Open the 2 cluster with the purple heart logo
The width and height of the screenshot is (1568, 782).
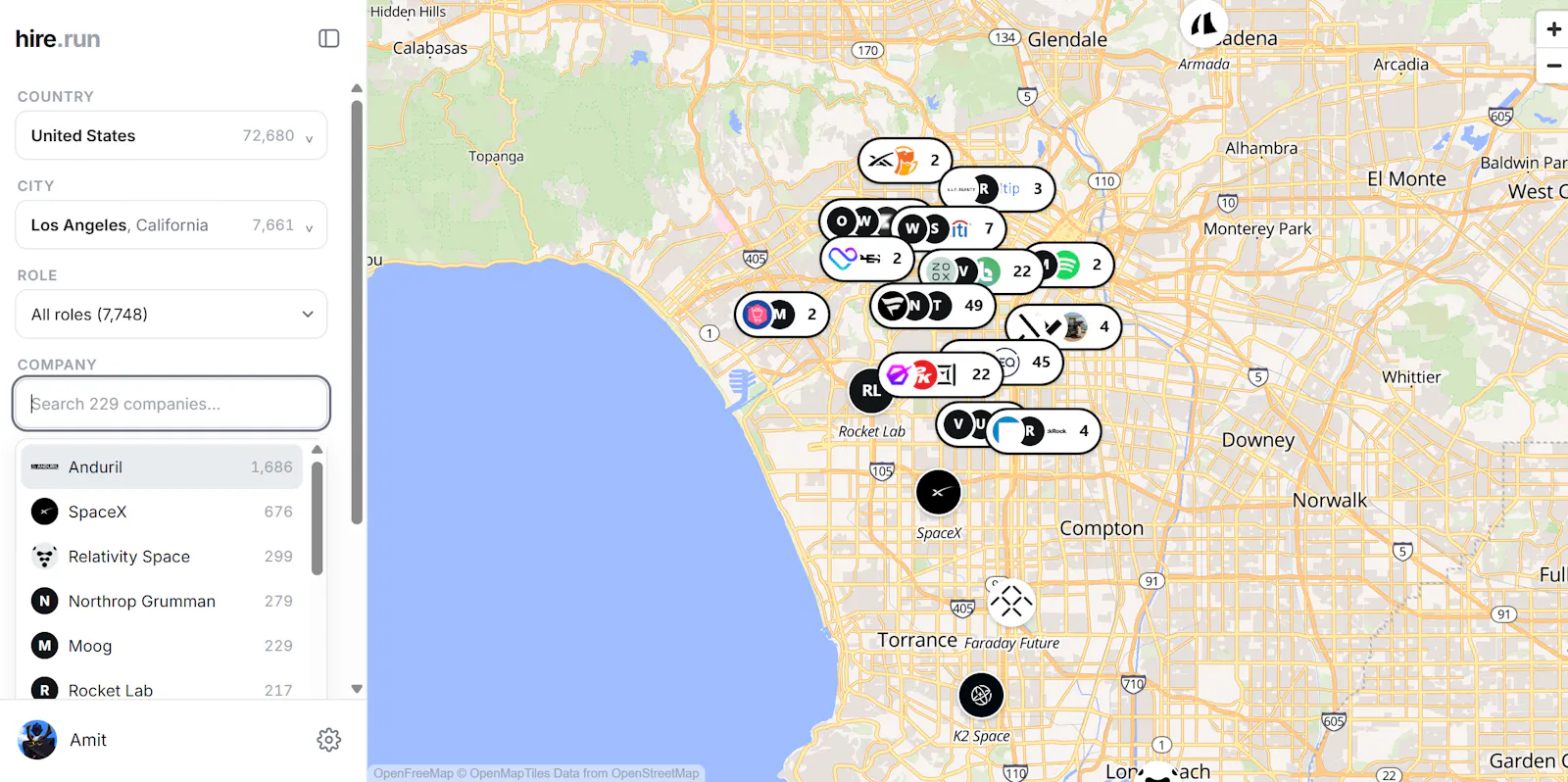(867, 259)
